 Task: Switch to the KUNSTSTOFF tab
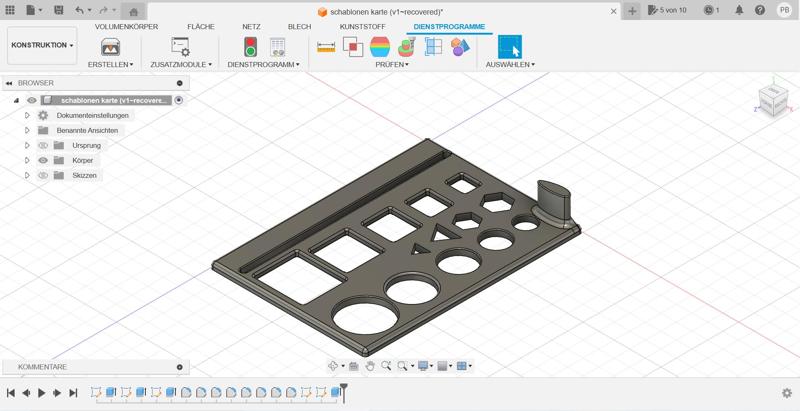[363, 27]
